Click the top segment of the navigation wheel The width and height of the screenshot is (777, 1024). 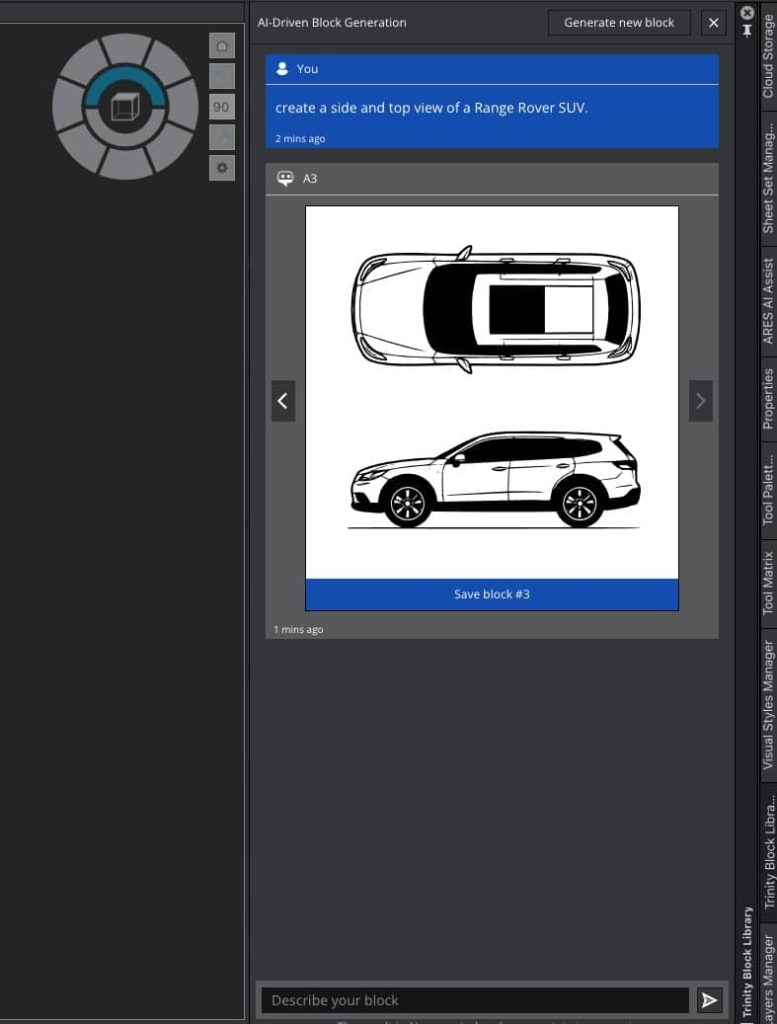coord(126,48)
